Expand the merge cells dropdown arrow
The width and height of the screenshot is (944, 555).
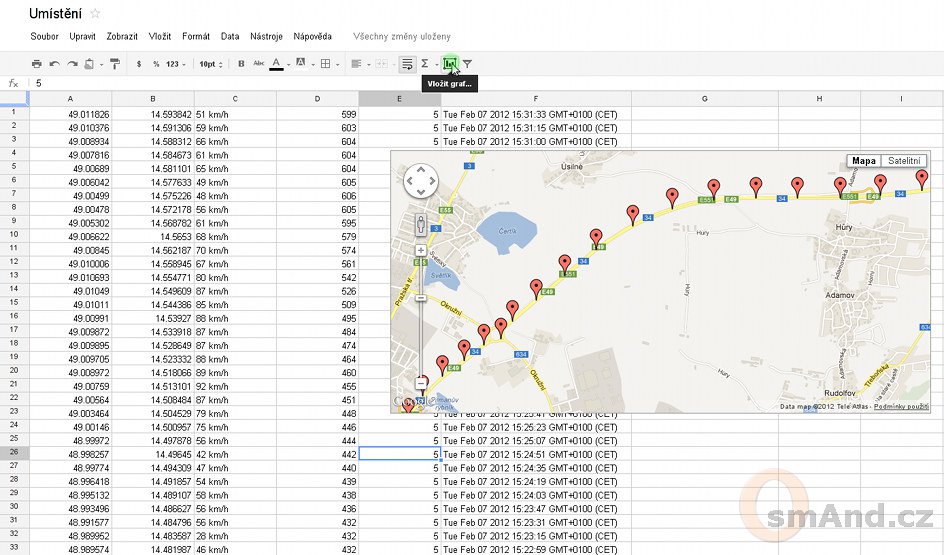point(393,64)
